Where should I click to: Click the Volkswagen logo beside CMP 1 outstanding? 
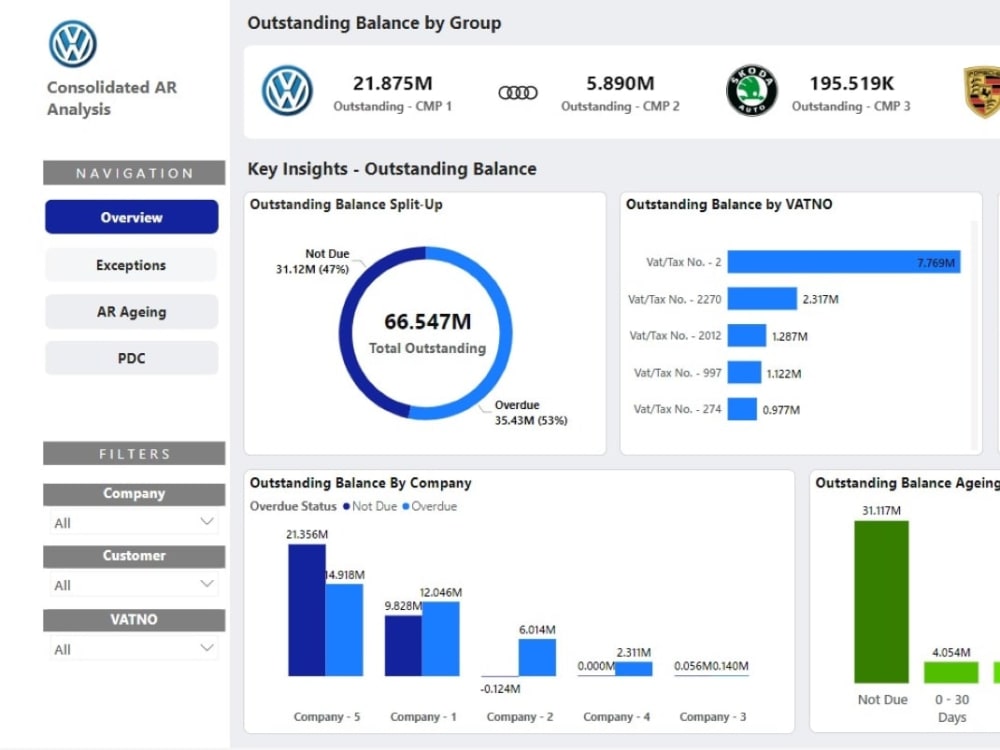(287, 91)
